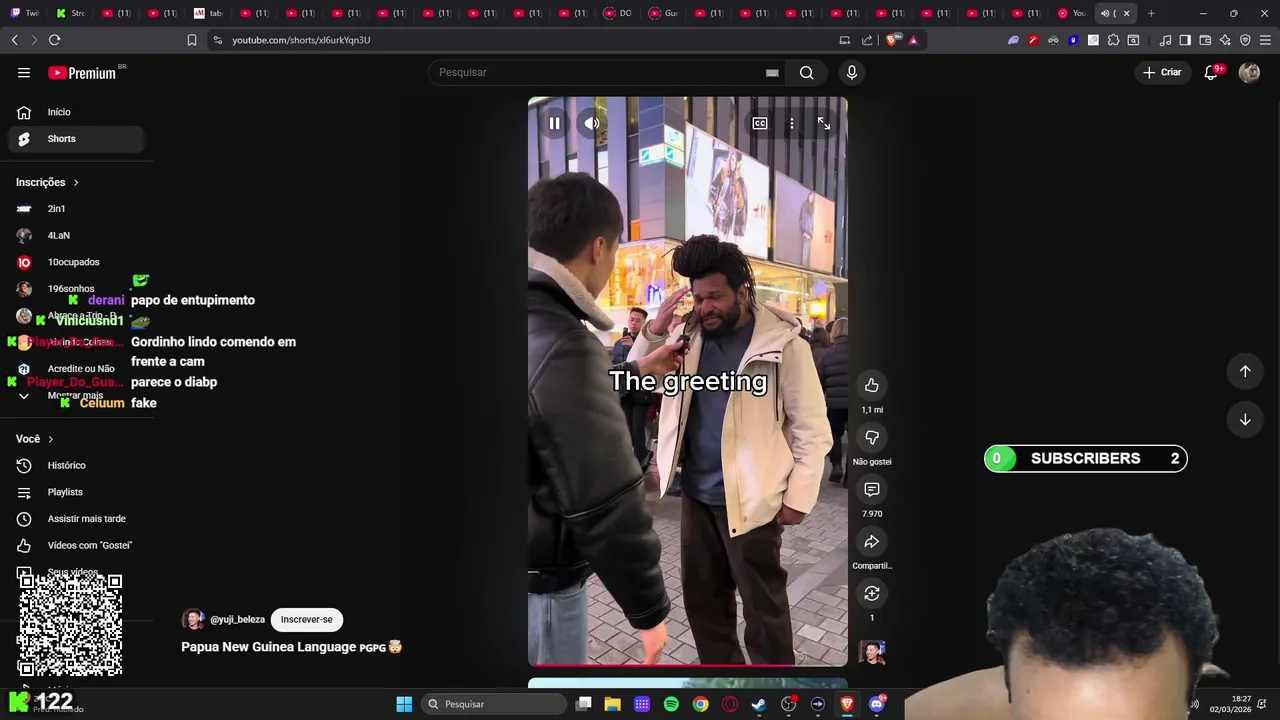The height and width of the screenshot is (720, 1280).
Task: Open the account avatar menu
Action: coord(1249,72)
